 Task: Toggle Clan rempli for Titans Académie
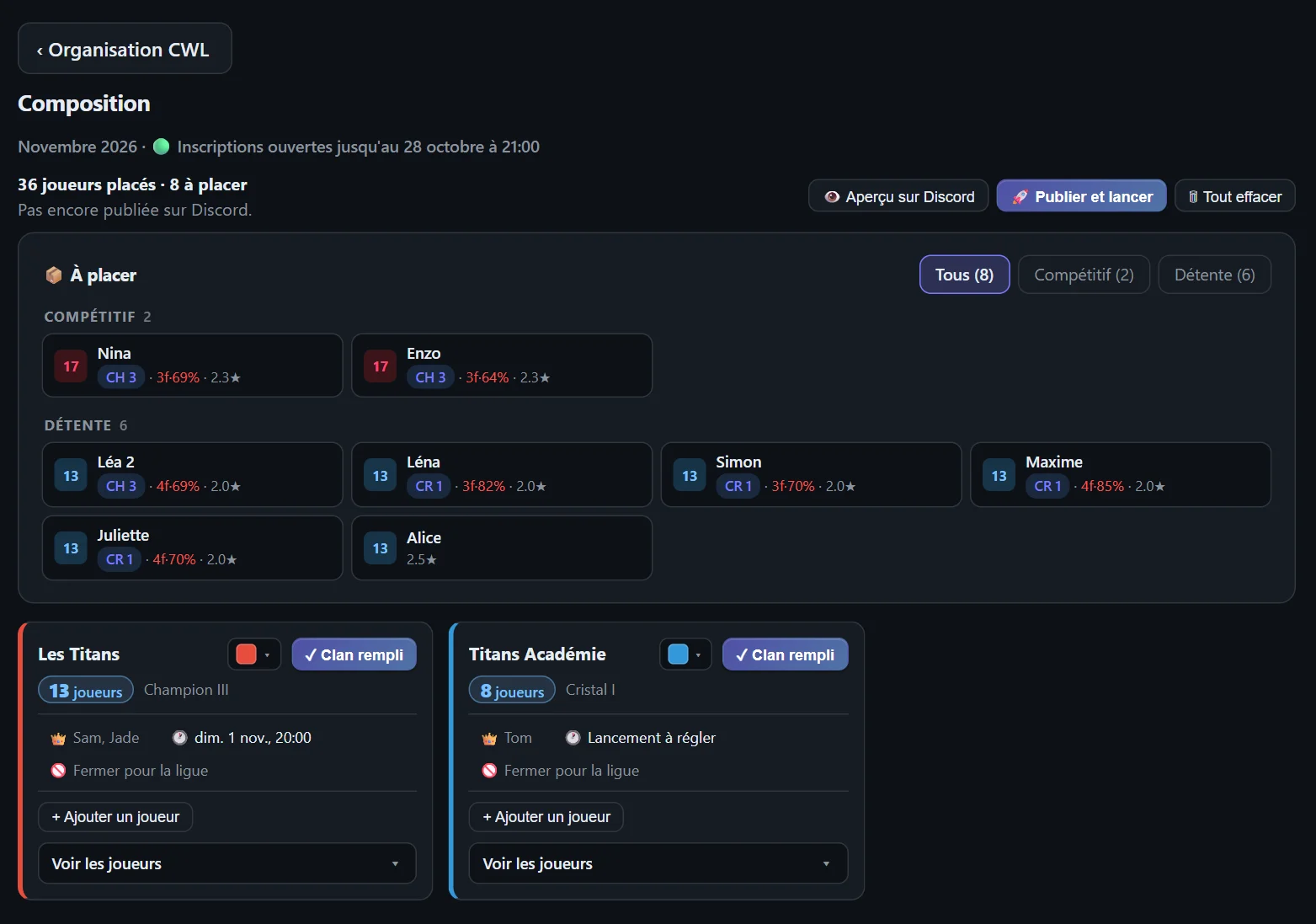click(x=785, y=654)
